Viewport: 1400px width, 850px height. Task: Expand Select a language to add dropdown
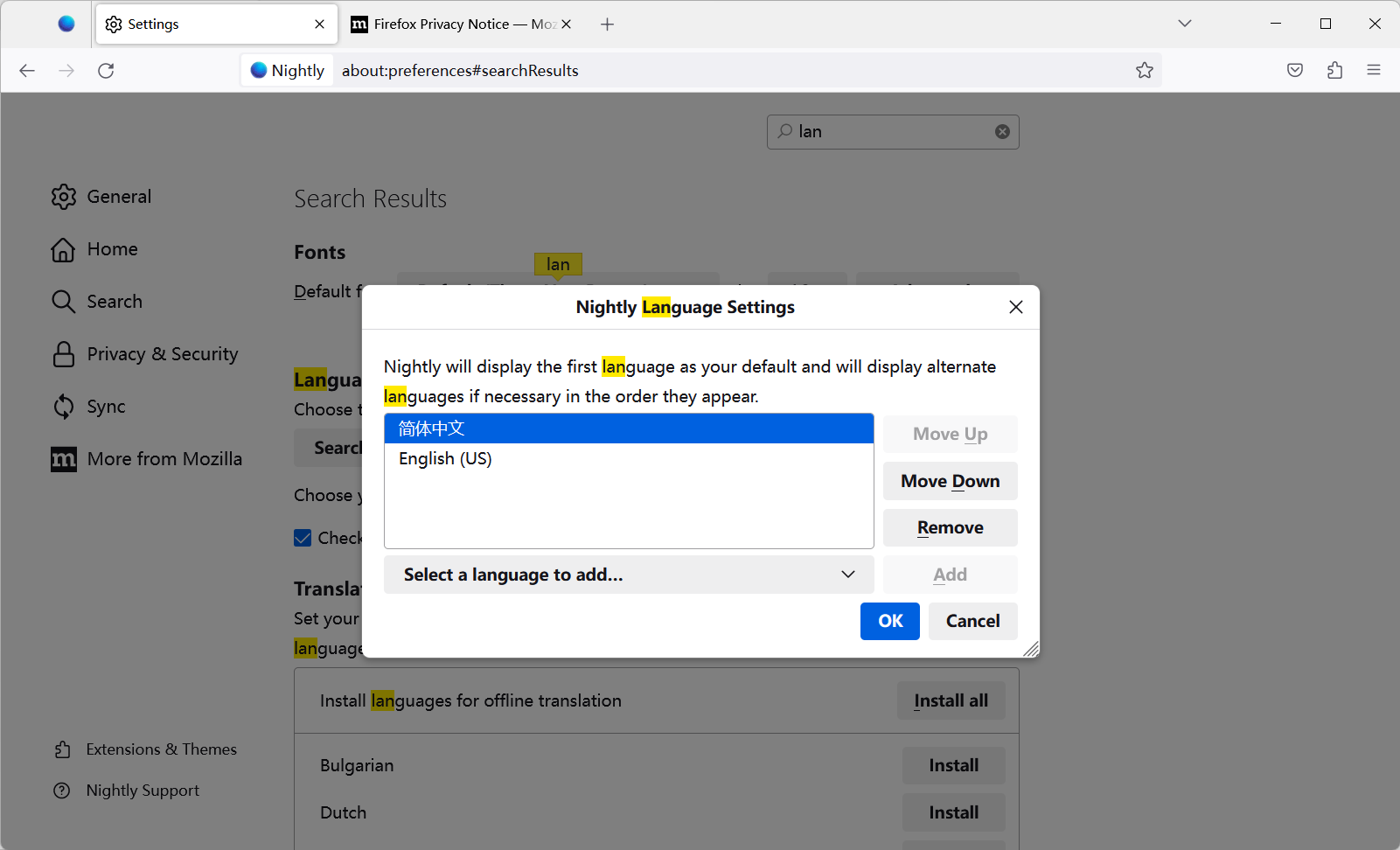[x=629, y=575]
